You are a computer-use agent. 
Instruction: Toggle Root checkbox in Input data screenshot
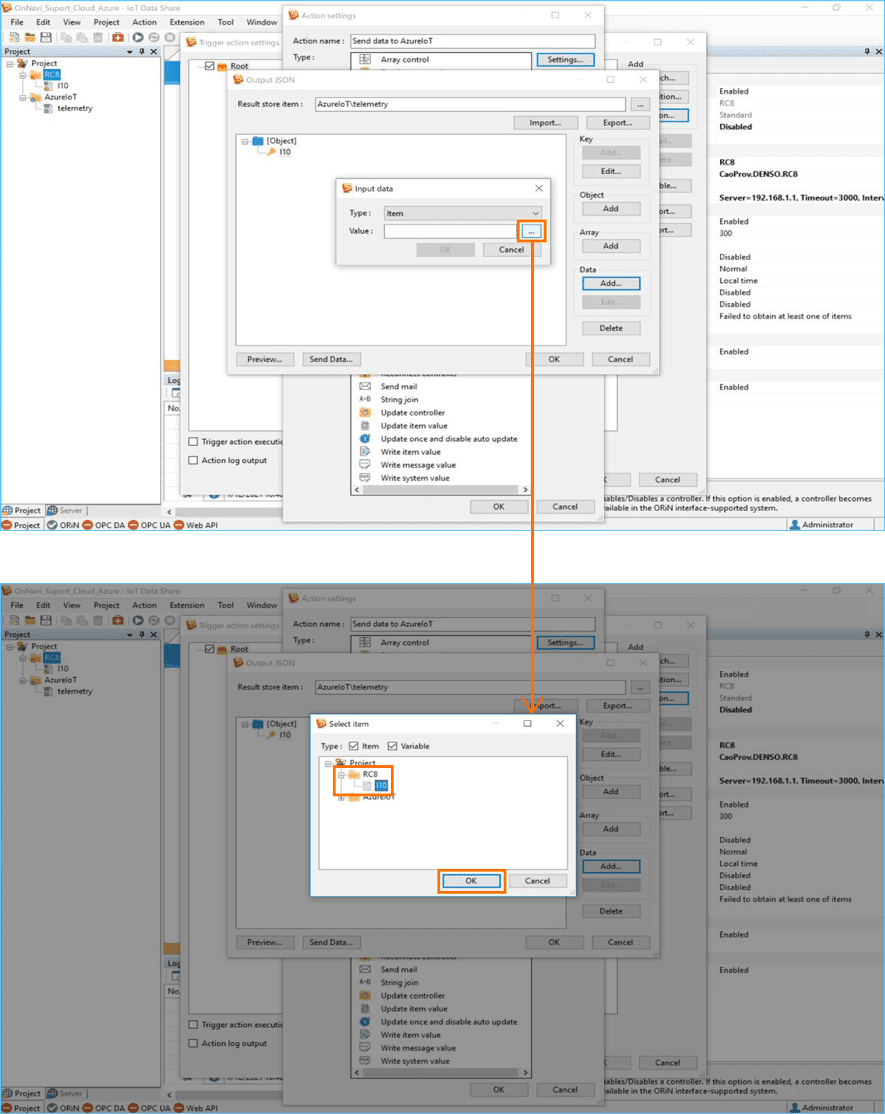pyautogui.click(x=210, y=66)
